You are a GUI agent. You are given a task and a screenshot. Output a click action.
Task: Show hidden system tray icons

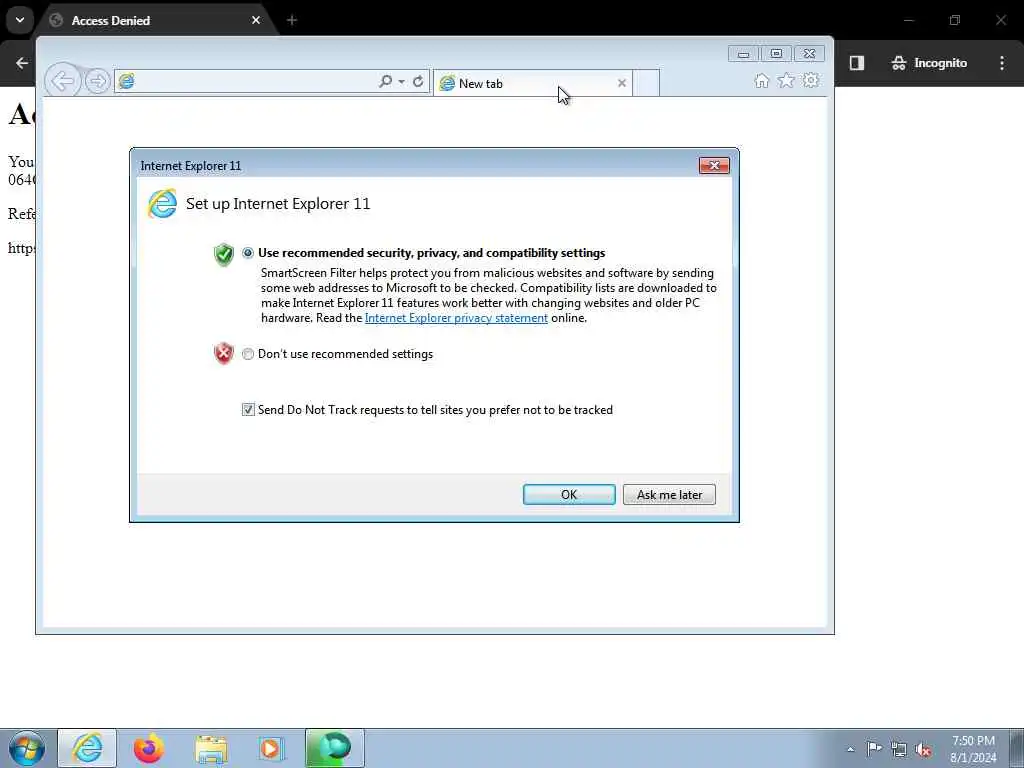point(850,749)
